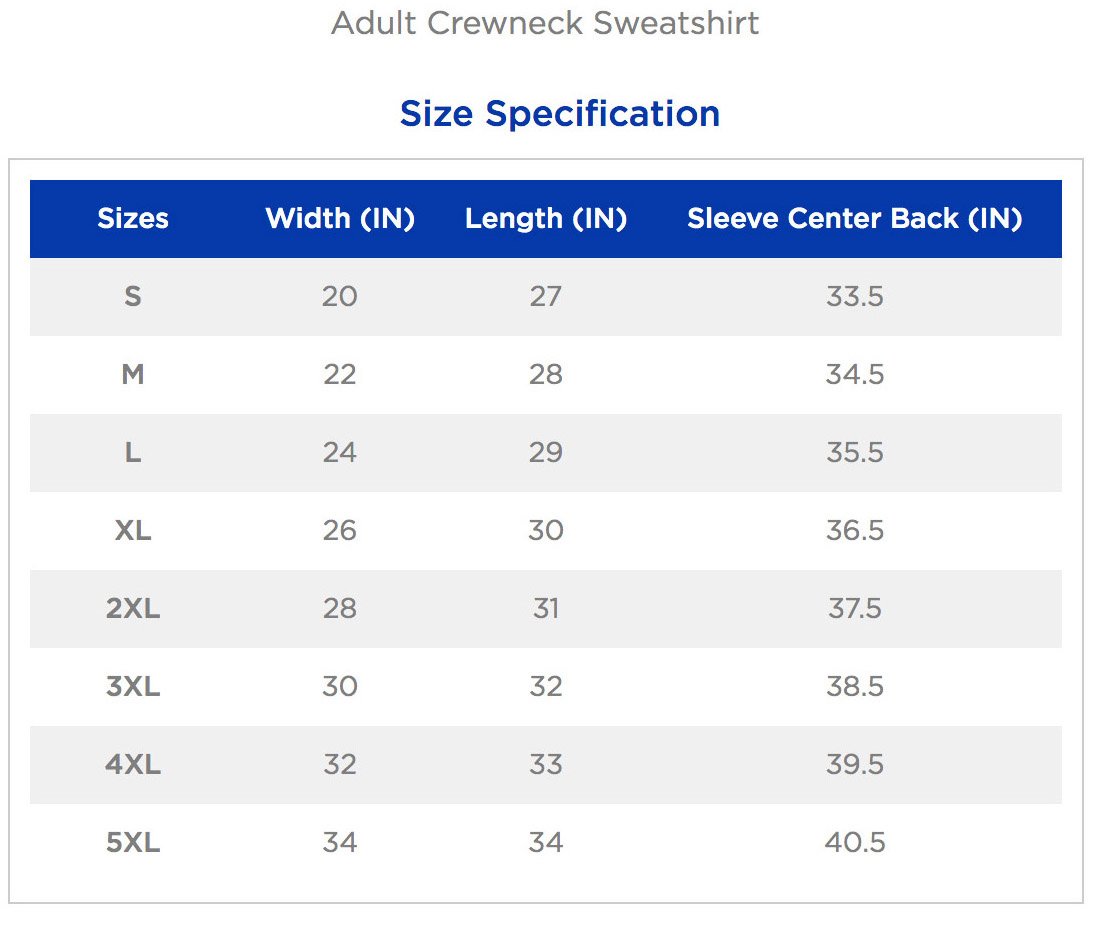Click the sleeve value 40.5 for 5XL
This screenshot has height=925, width=1100.
tap(855, 842)
